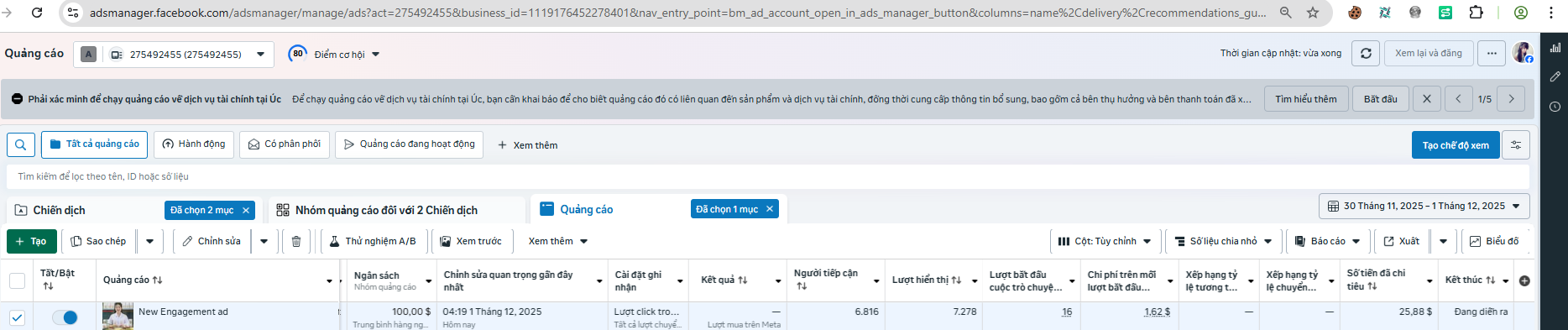
Task: Add a new column with plus icon
Action: 1524,280
